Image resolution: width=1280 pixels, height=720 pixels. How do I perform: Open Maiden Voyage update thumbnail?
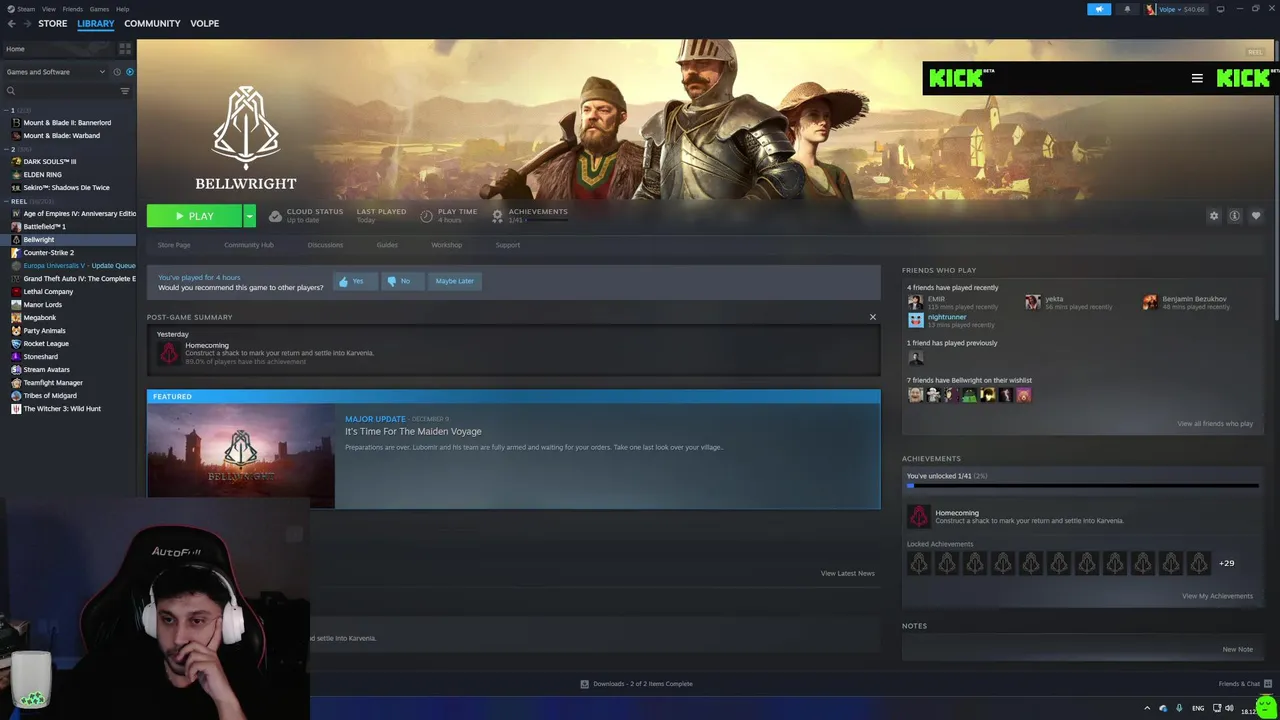pos(241,457)
